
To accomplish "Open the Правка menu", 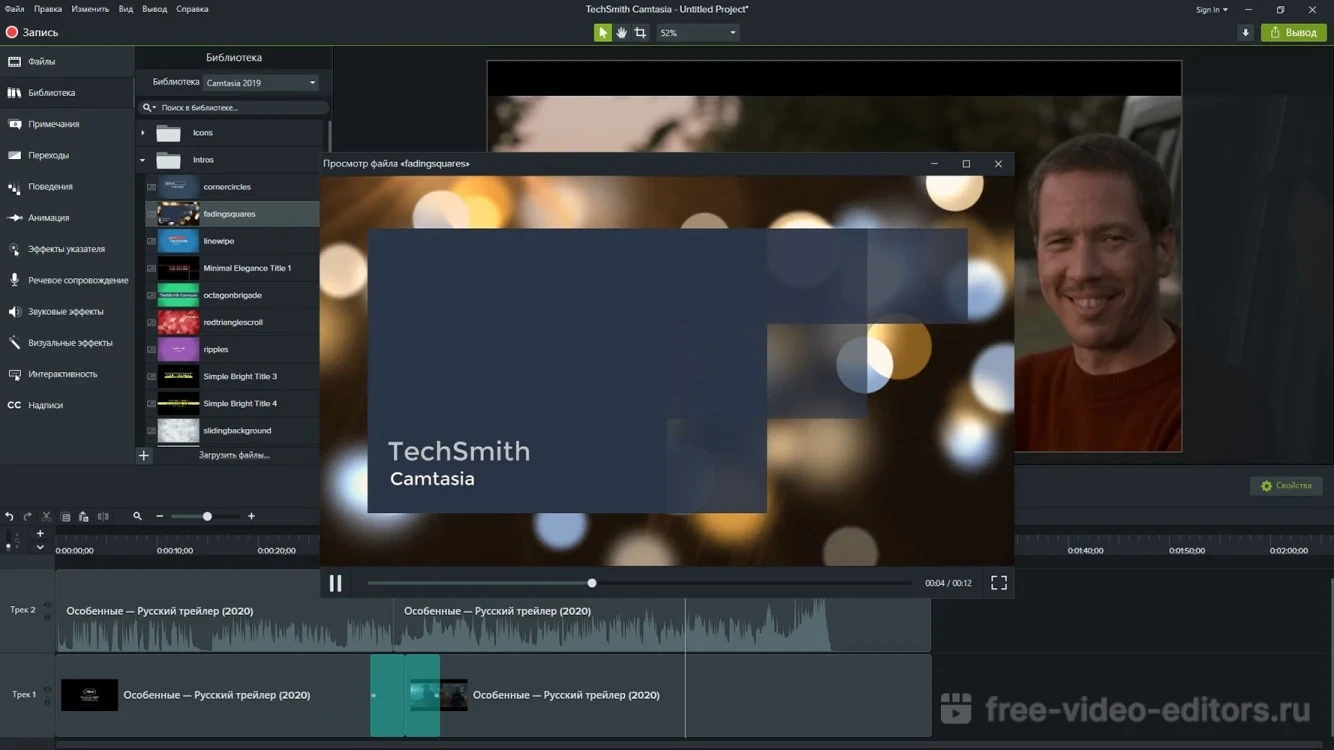I will [x=47, y=9].
